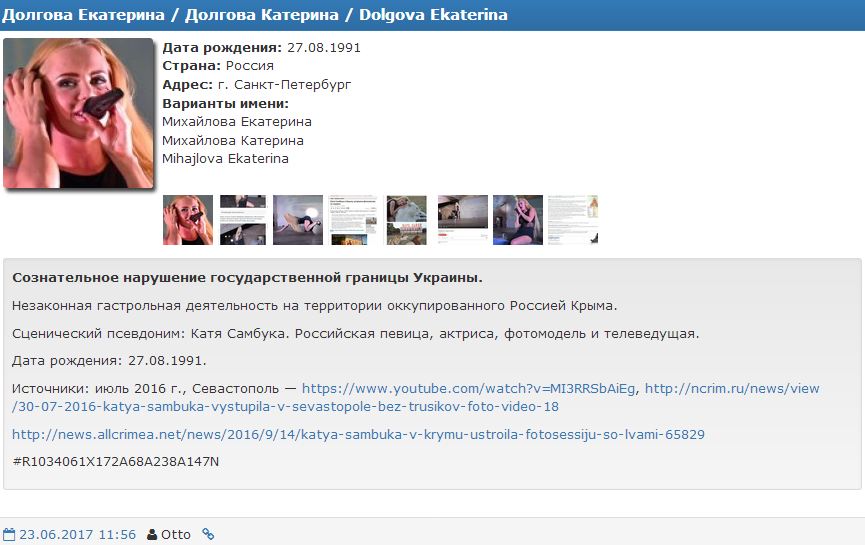
Task: Select the birth date 27.08.1991 value
Action: point(324,47)
